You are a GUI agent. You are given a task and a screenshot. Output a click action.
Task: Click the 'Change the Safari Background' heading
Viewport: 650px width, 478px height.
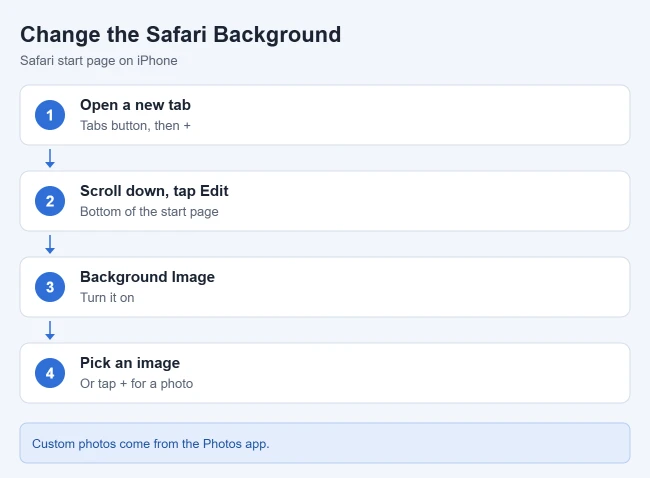pyautogui.click(x=180, y=34)
